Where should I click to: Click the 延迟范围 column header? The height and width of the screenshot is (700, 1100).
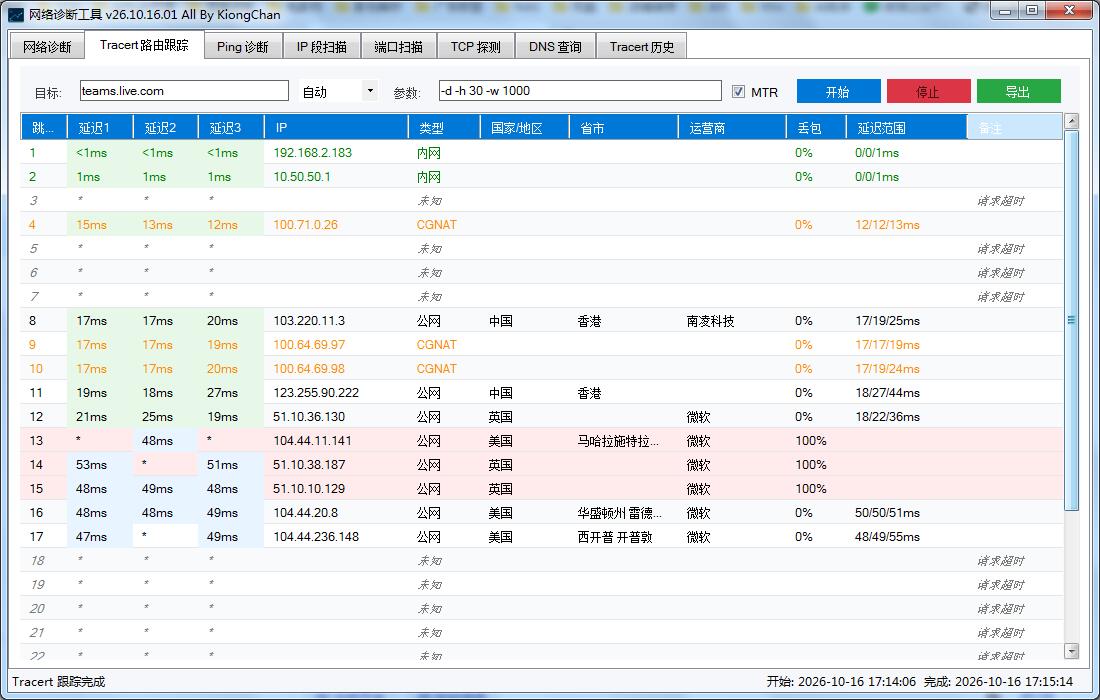(906, 128)
